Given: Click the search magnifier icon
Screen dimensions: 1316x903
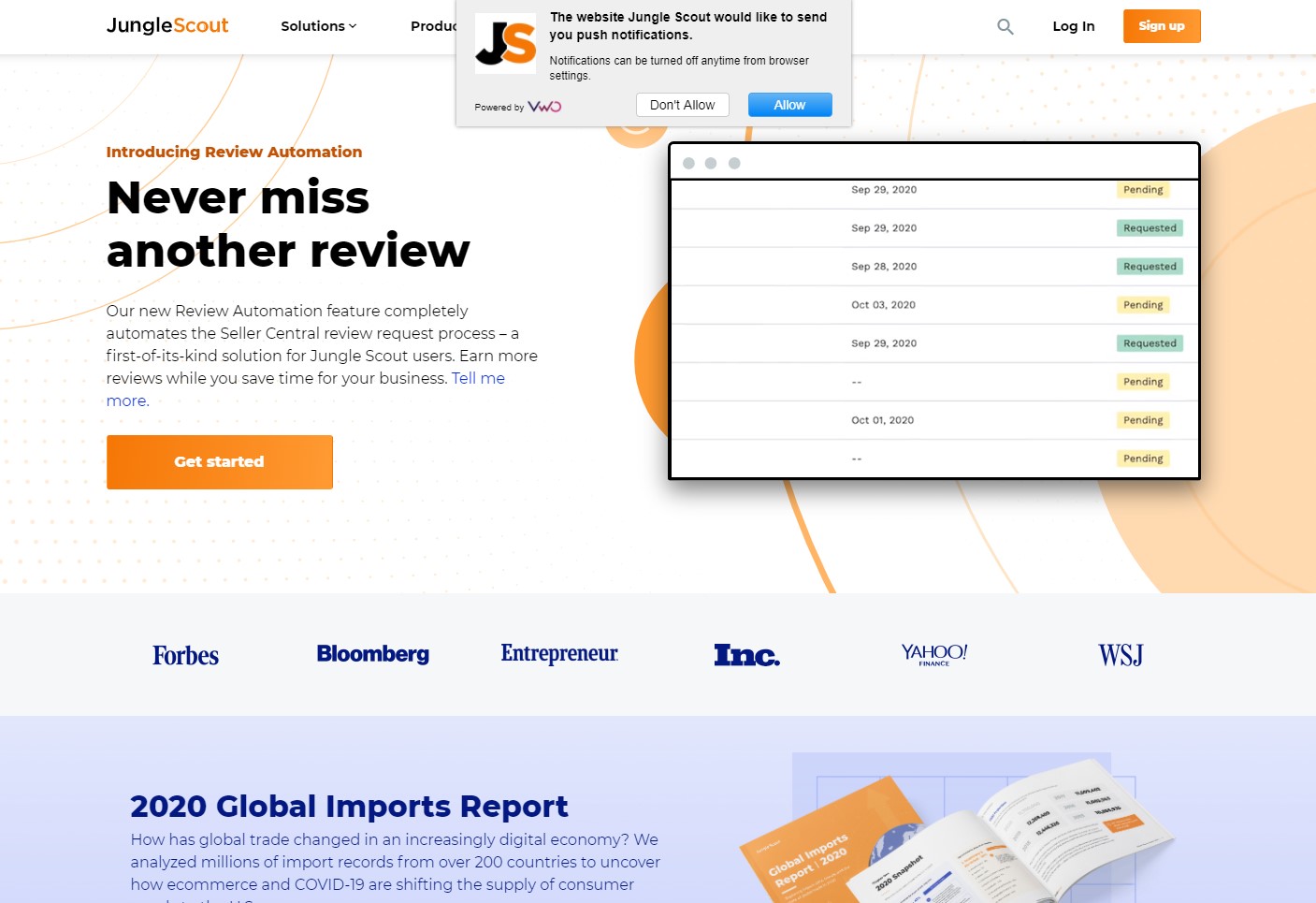Looking at the screenshot, I should 1005,26.
